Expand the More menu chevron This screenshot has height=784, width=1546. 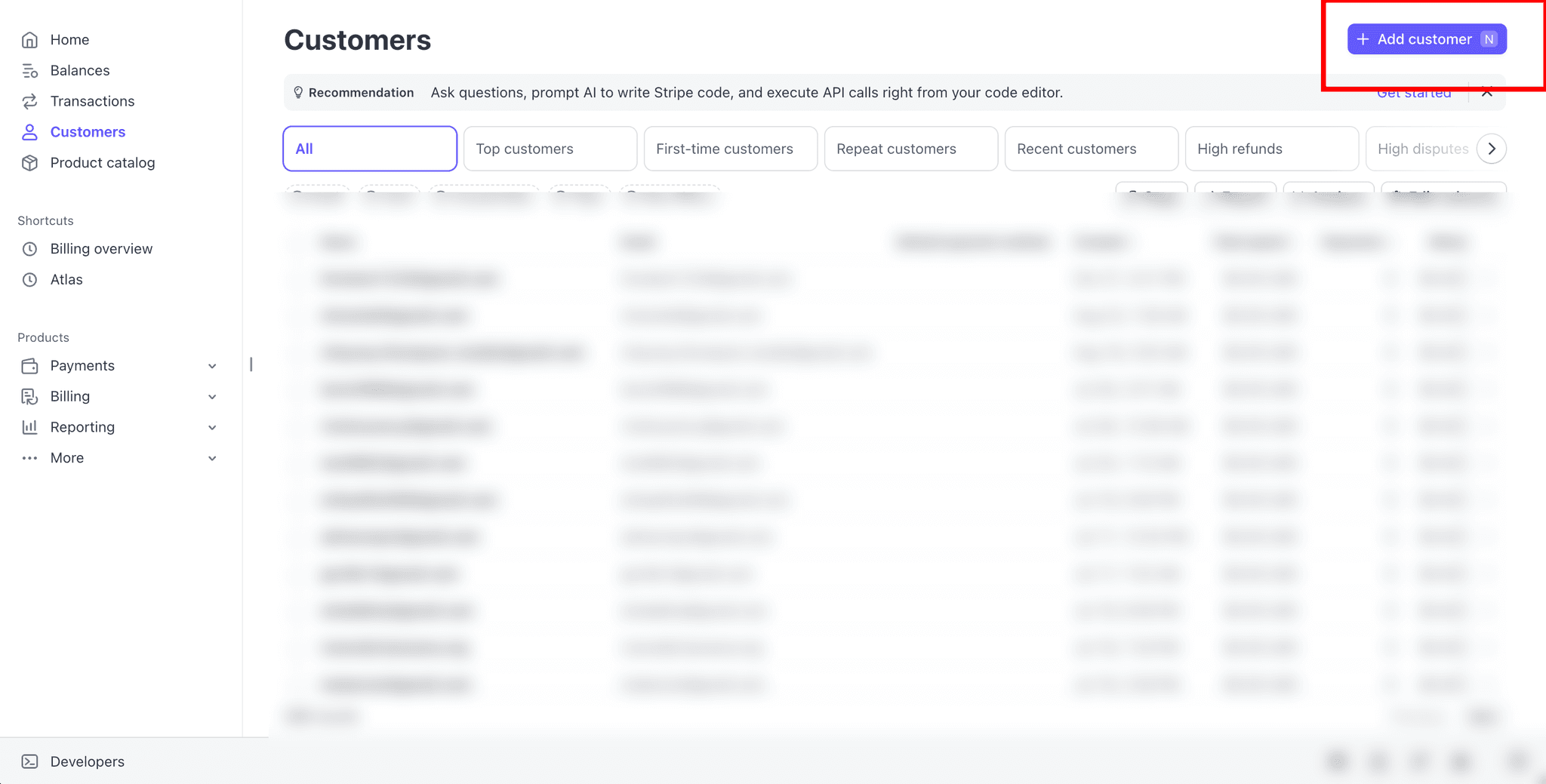coord(212,458)
